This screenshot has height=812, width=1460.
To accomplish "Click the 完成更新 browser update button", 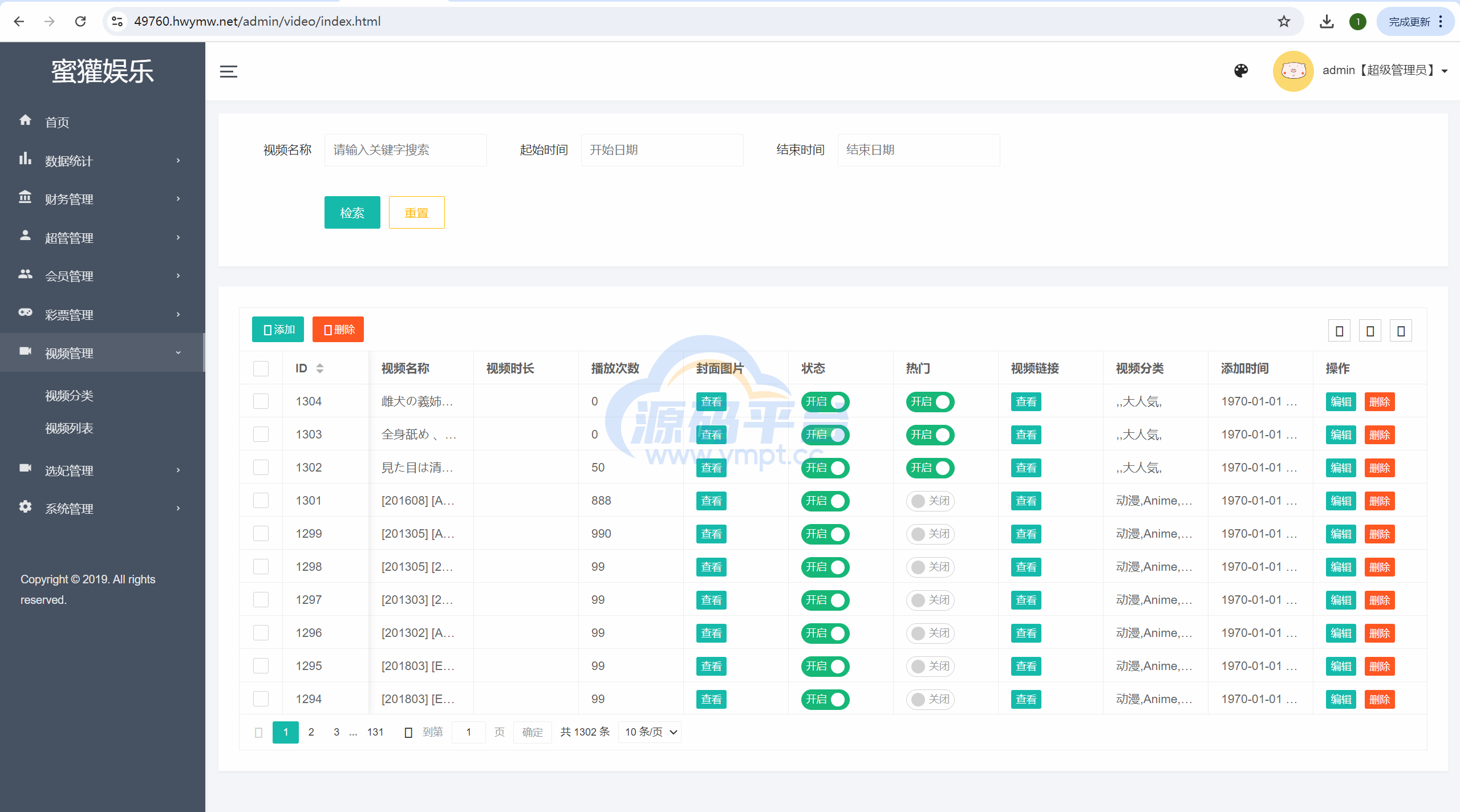I will point(1416,22).
